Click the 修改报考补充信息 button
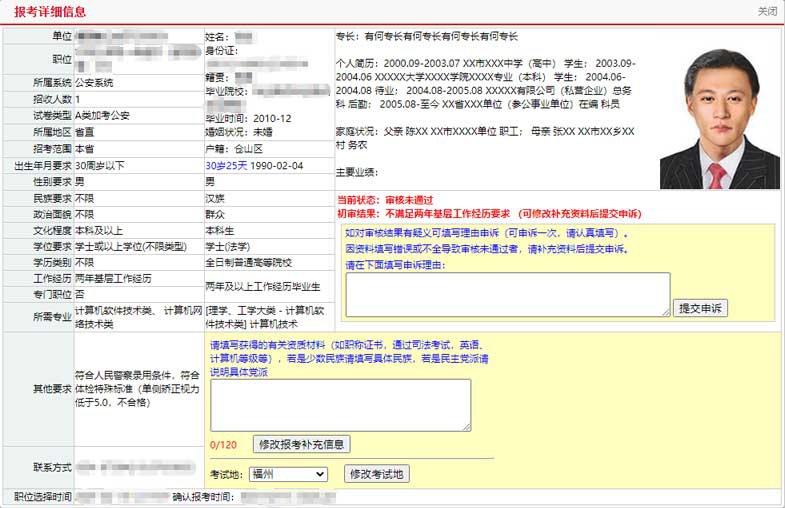This screenshot has height=508, width=785. click(302, 444)
